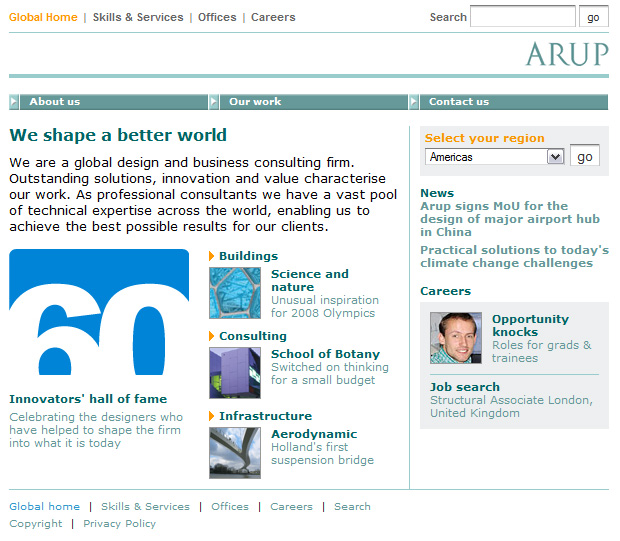Click the ARUP logo
This screenshot has height=541, width=620.
click(566, 53)
